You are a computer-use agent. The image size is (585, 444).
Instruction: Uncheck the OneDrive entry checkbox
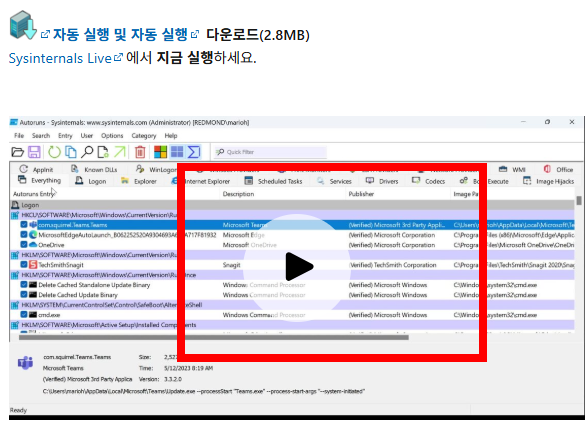click(x=24, y=245)
